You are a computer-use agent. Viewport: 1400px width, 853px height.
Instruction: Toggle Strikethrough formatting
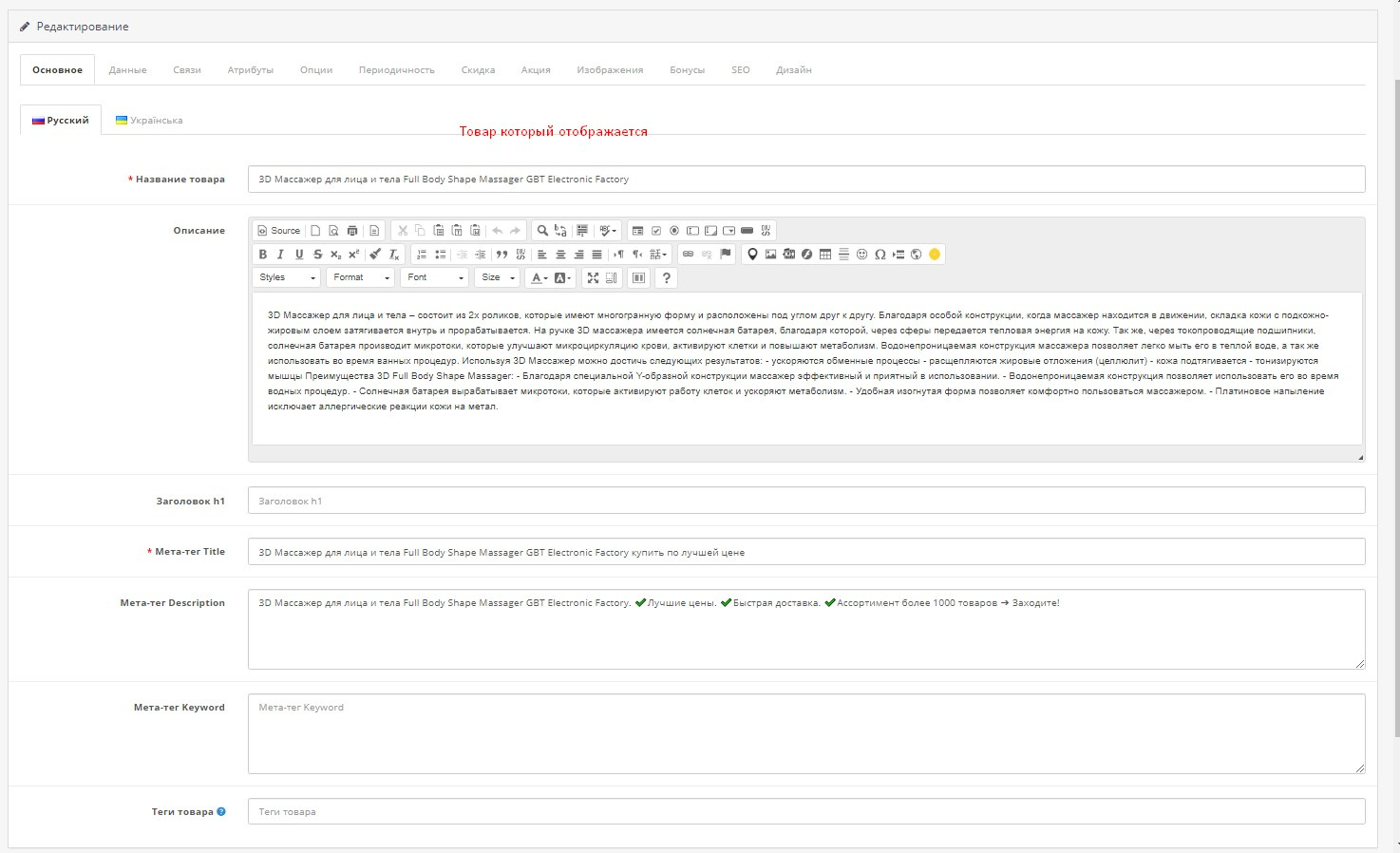coord(317,255)
